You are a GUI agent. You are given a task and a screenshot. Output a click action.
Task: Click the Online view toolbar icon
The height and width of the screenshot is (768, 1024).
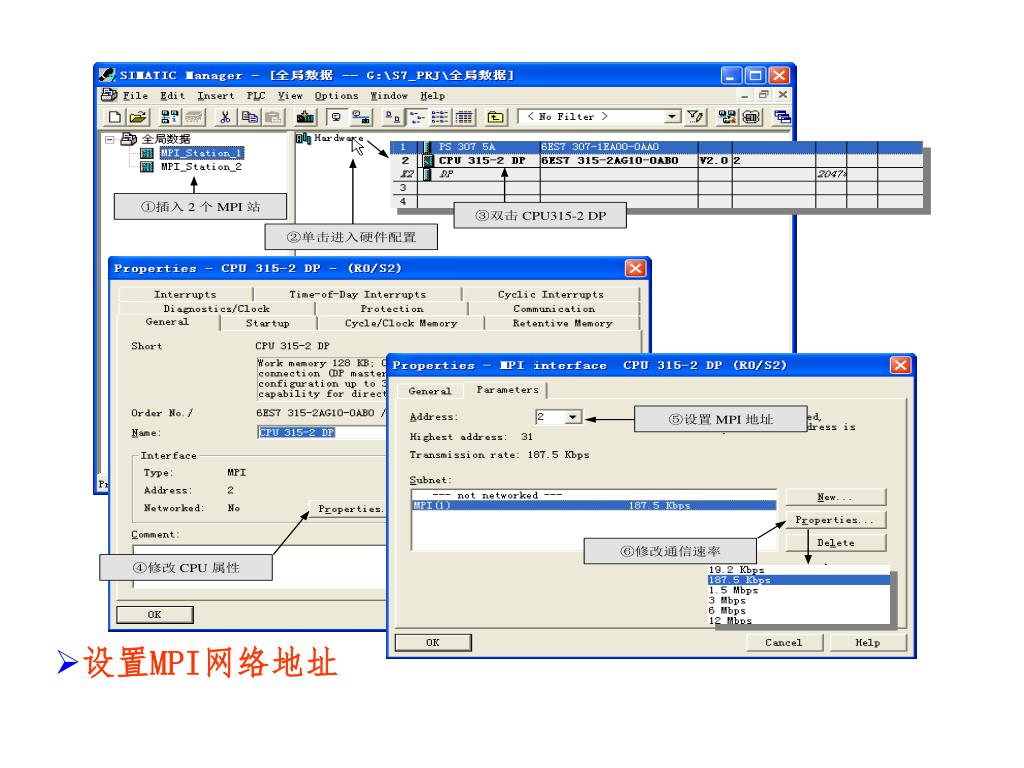point(336,117)
